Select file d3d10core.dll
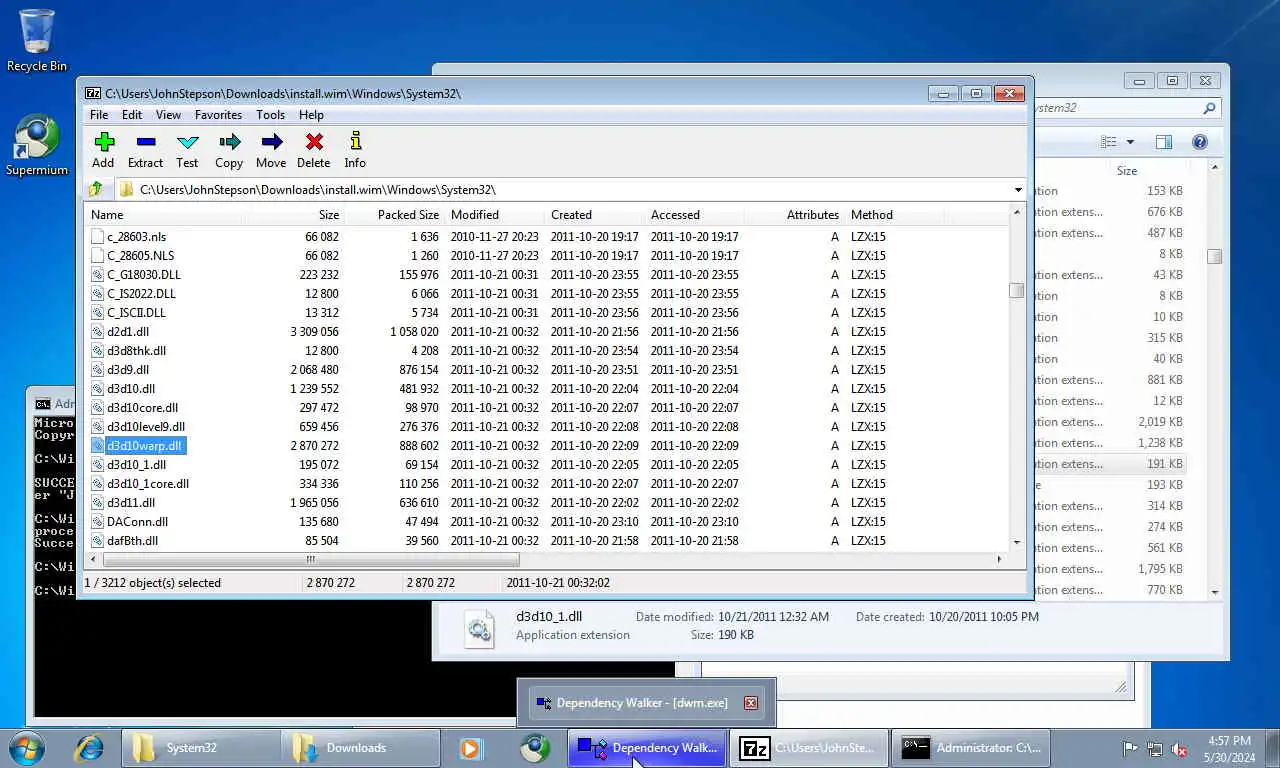The width and height of the screenshot is (1280, 768). click(142, 408)
